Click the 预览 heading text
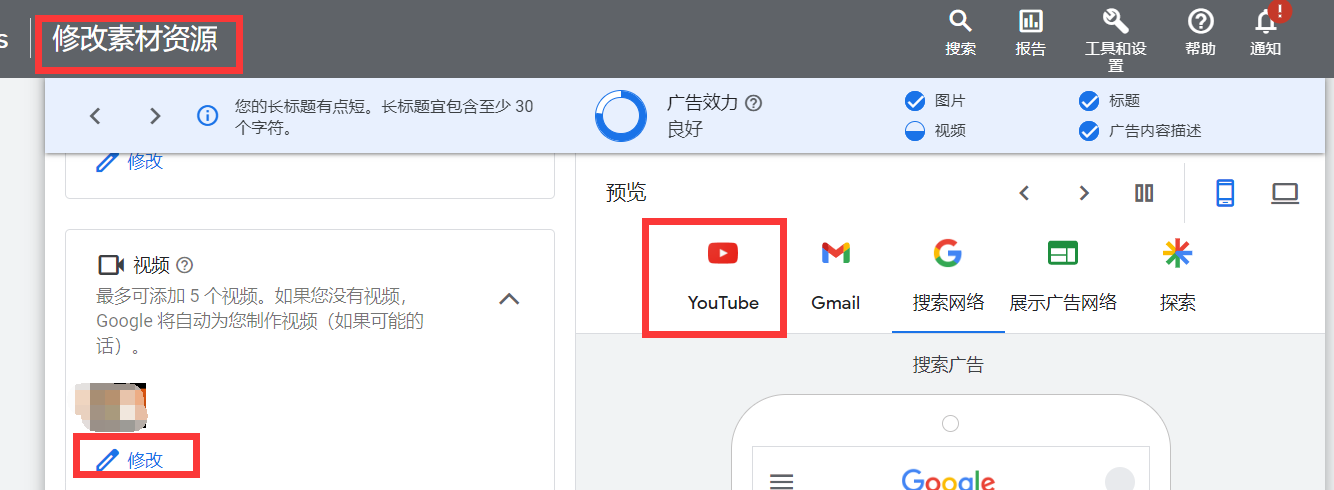The height and width of the screenshot is (490, 1334). (x=626, y=193)
